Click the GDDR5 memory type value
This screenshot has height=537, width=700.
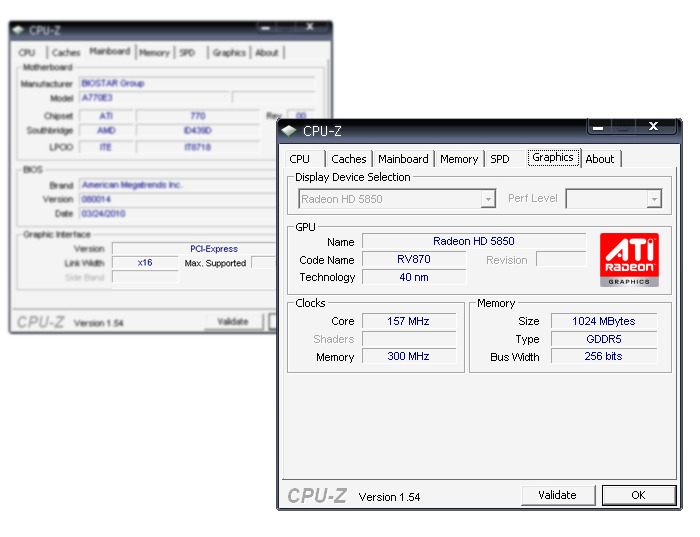pos(604,339)
